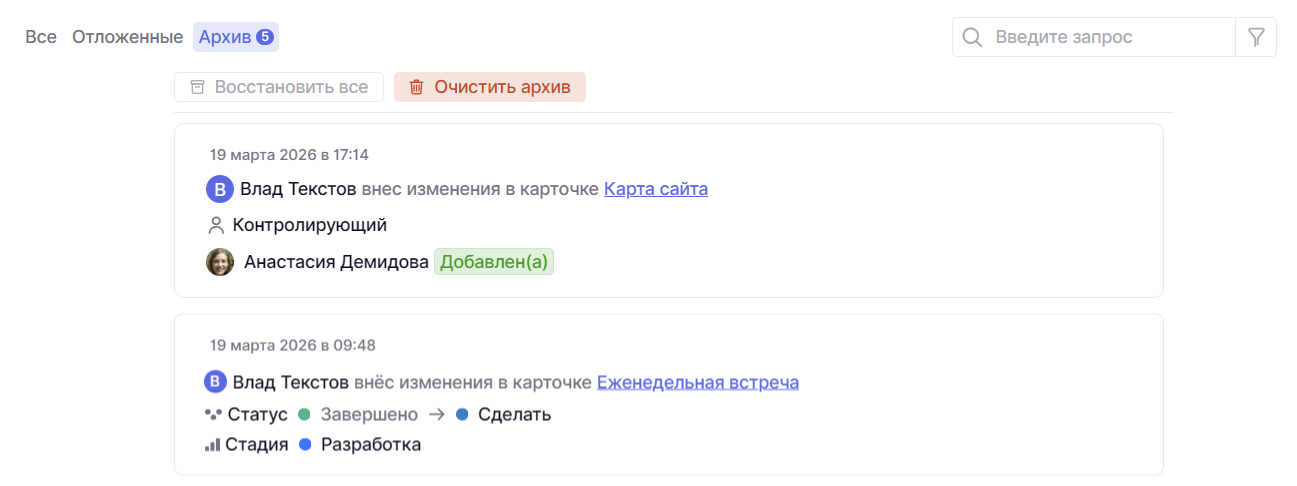Click the Стадия bars icon
The image size is (1297, 486).
coord(213,445)
